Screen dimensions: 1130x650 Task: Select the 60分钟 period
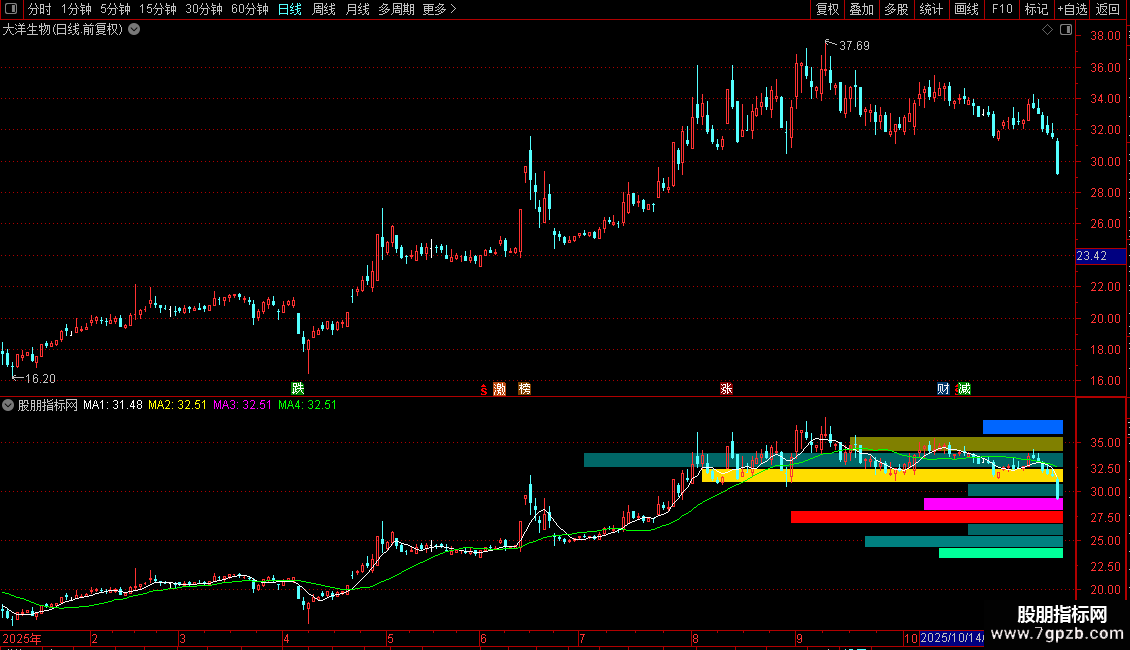250,9
